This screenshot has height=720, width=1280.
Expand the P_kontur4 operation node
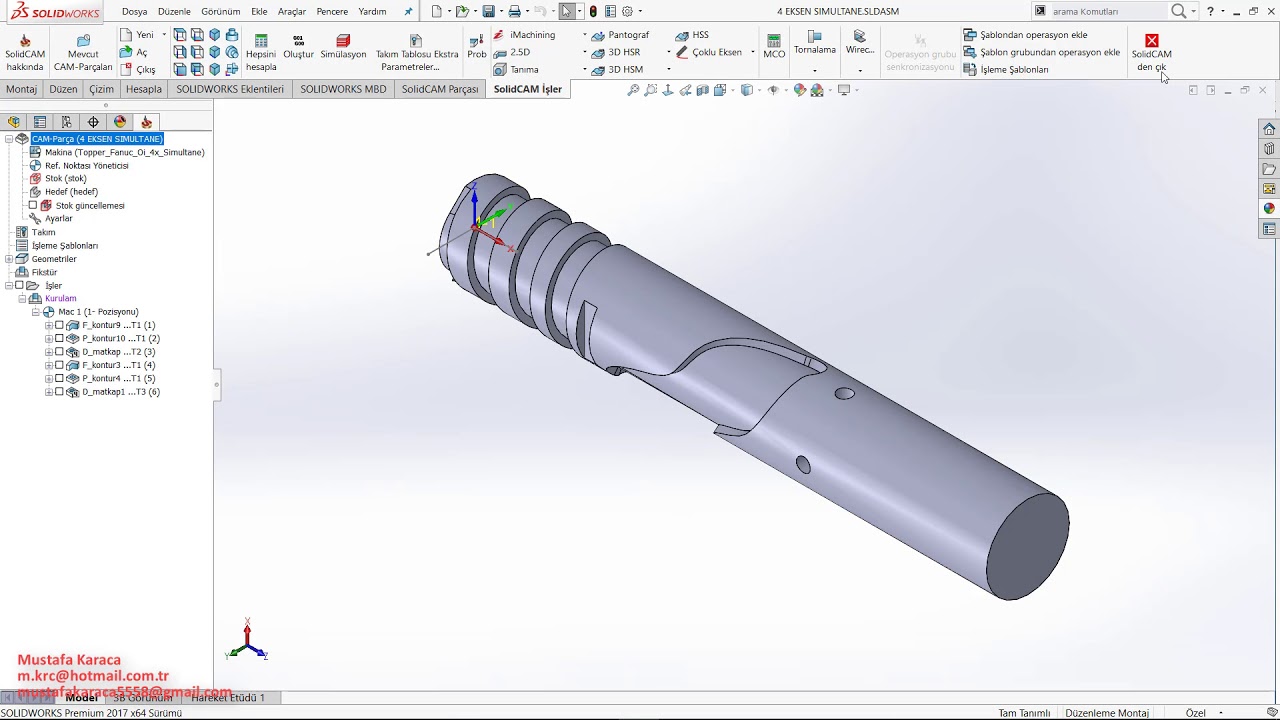[49, 379]
